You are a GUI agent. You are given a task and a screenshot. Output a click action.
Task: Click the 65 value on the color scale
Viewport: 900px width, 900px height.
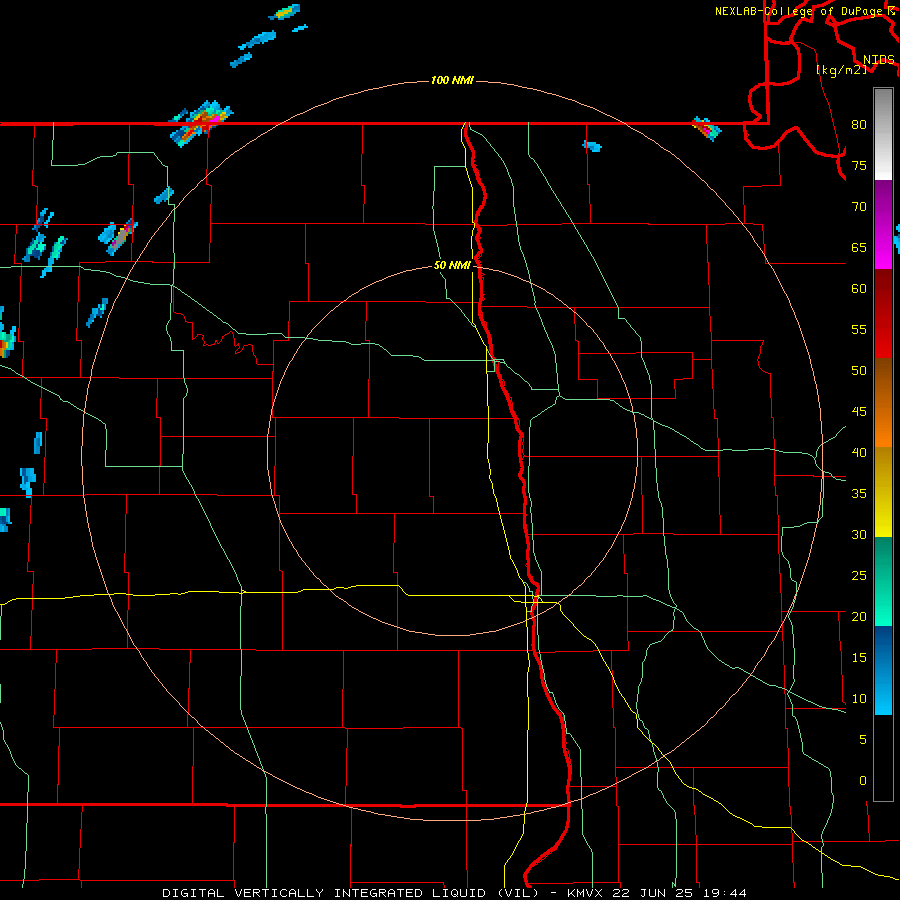(x=859, y=248)
